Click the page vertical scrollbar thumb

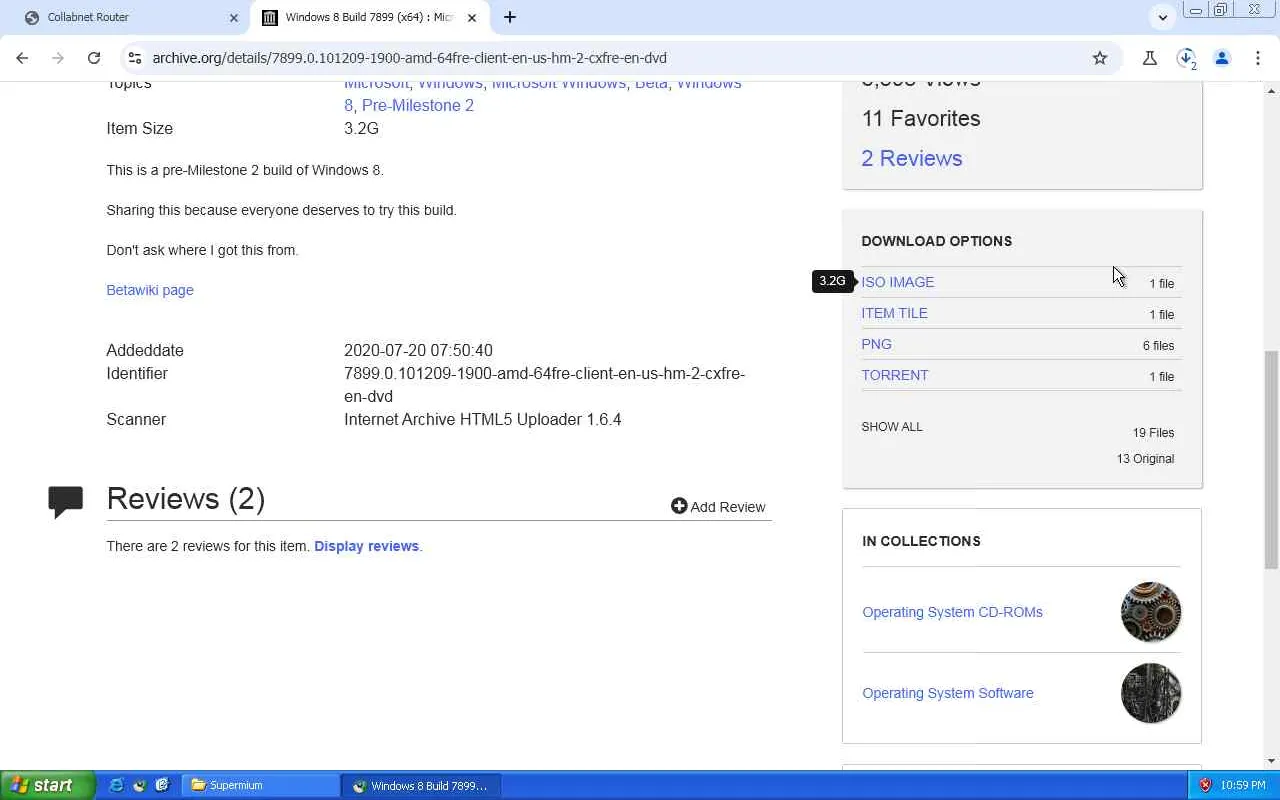pyautogui.click(x=1271, y=459)
